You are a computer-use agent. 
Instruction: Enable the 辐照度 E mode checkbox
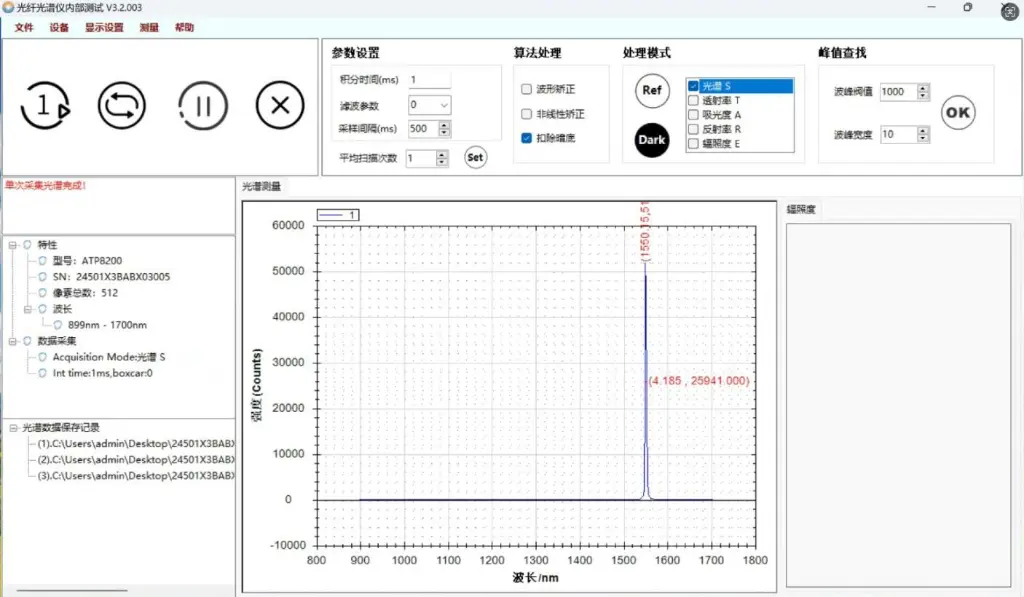pos(694,144)
